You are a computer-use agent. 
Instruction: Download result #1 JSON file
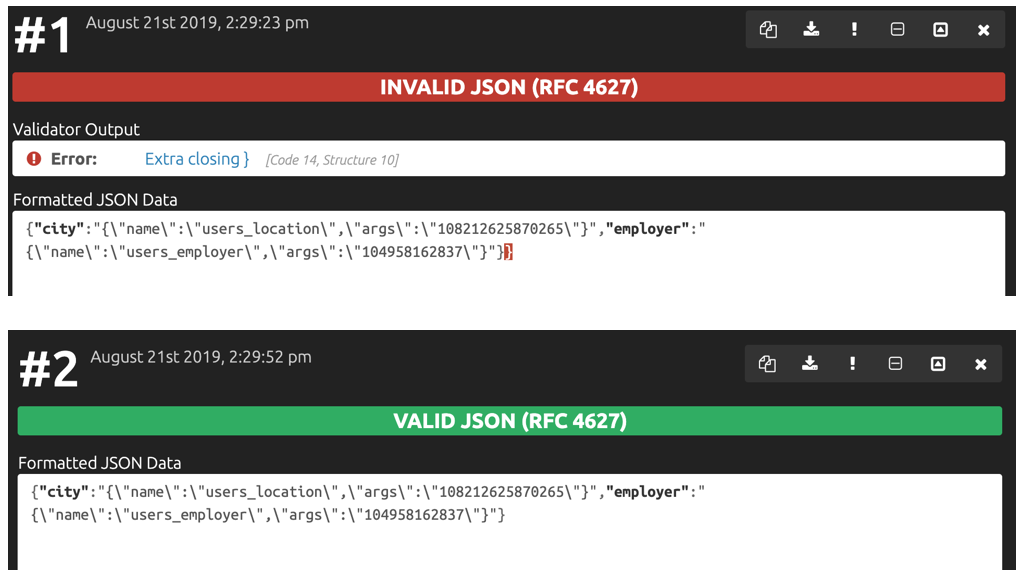811,29
